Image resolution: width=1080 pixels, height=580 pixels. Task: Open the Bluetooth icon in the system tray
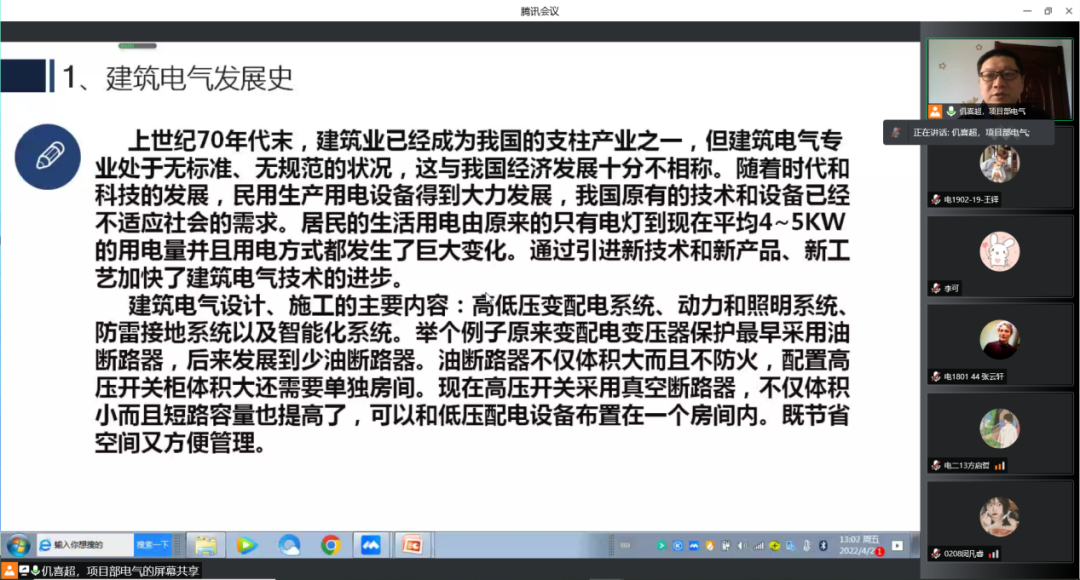coord(823,546)
